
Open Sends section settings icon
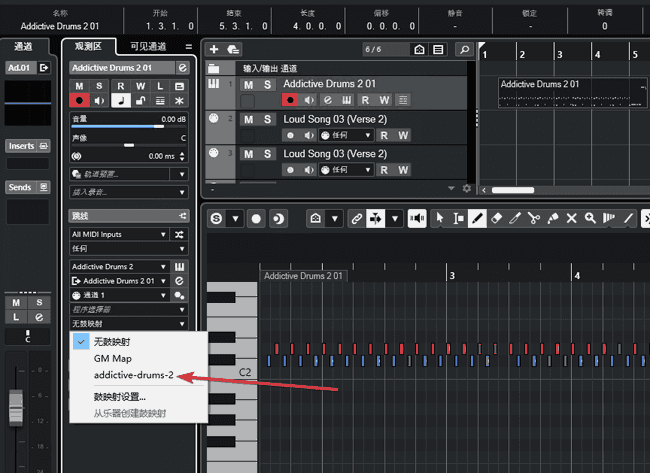44,187
